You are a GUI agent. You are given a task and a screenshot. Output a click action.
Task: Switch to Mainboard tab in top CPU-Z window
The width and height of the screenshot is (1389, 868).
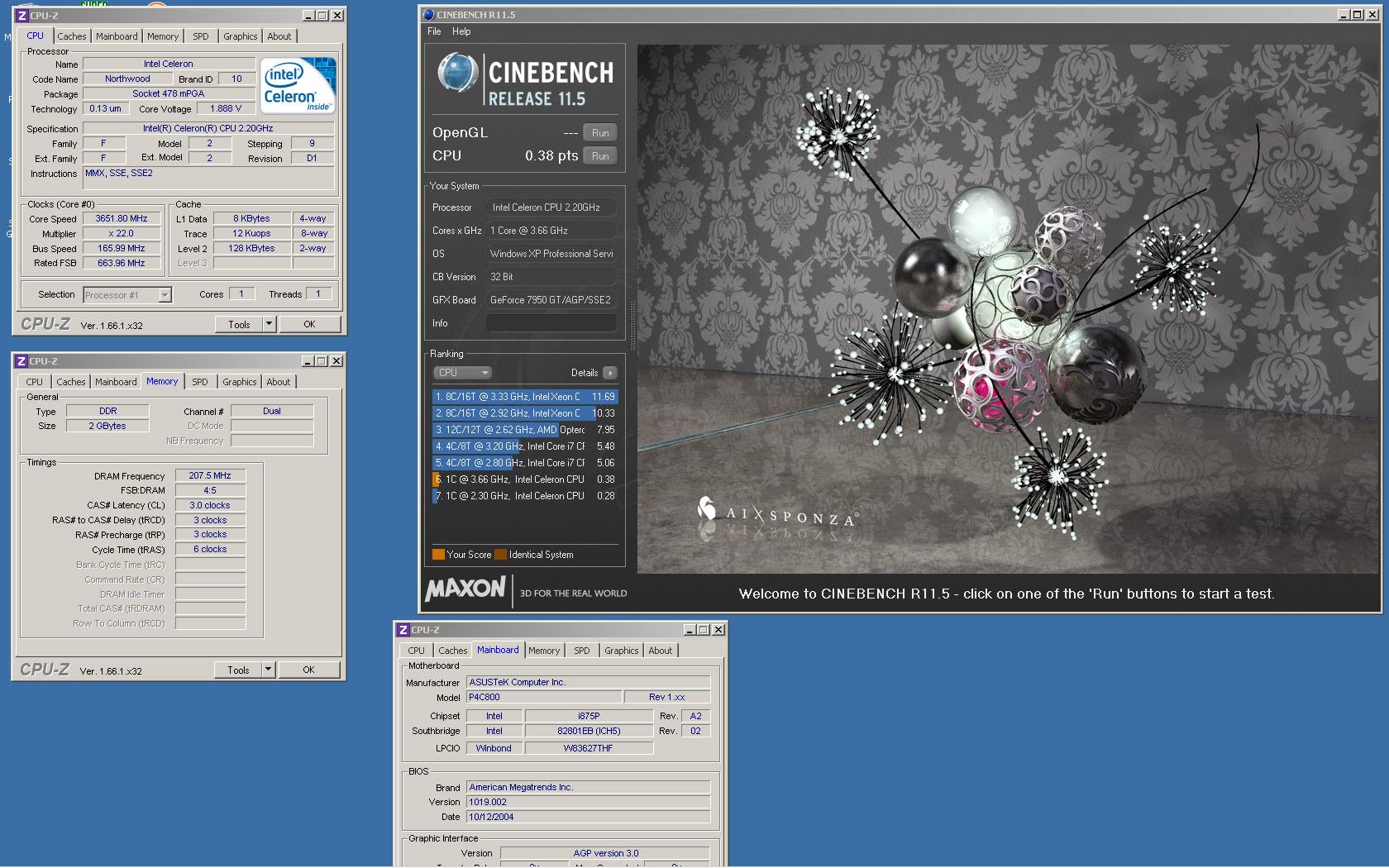[x=117, y=36]
